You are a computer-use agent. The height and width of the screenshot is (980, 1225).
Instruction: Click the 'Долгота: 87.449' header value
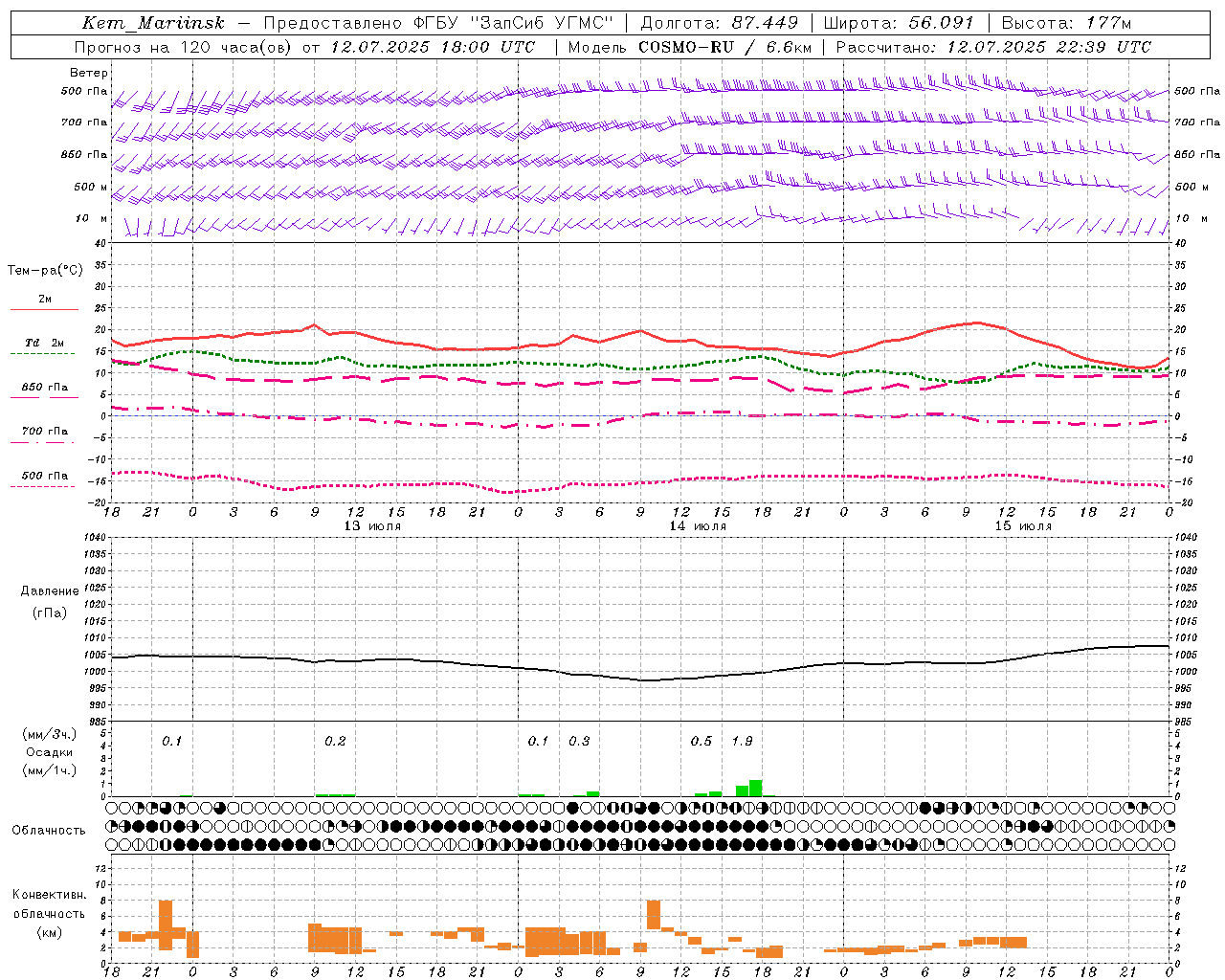click(x=720, y=23)
